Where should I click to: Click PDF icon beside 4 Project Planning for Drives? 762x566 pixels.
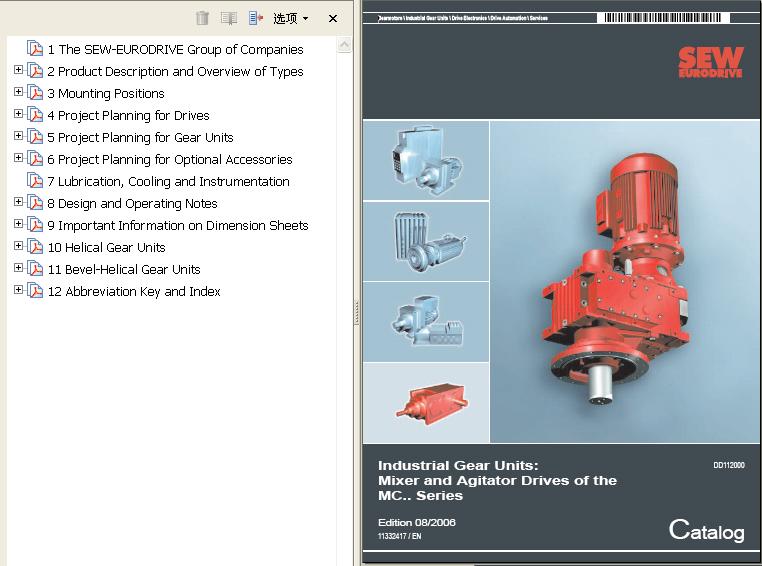click(35, 115)
